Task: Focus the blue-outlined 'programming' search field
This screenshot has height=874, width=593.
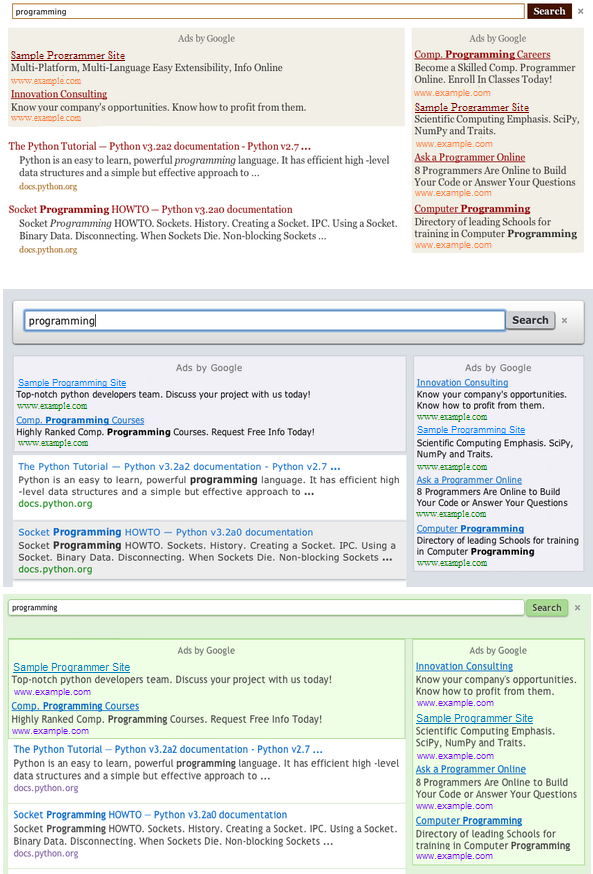Action: pyautogui.click(x=265, y=321)
